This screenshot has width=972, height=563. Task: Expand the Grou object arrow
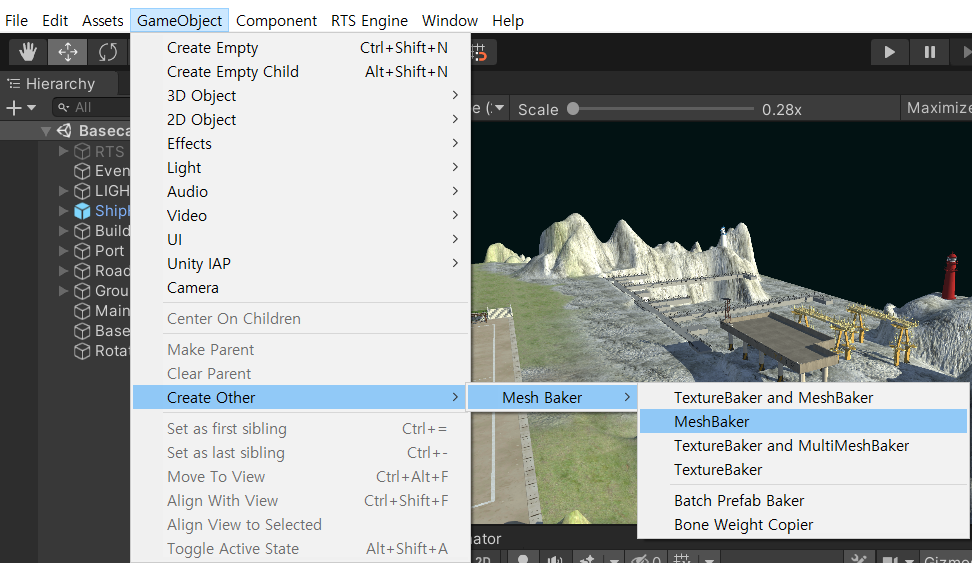coord(63,290)
